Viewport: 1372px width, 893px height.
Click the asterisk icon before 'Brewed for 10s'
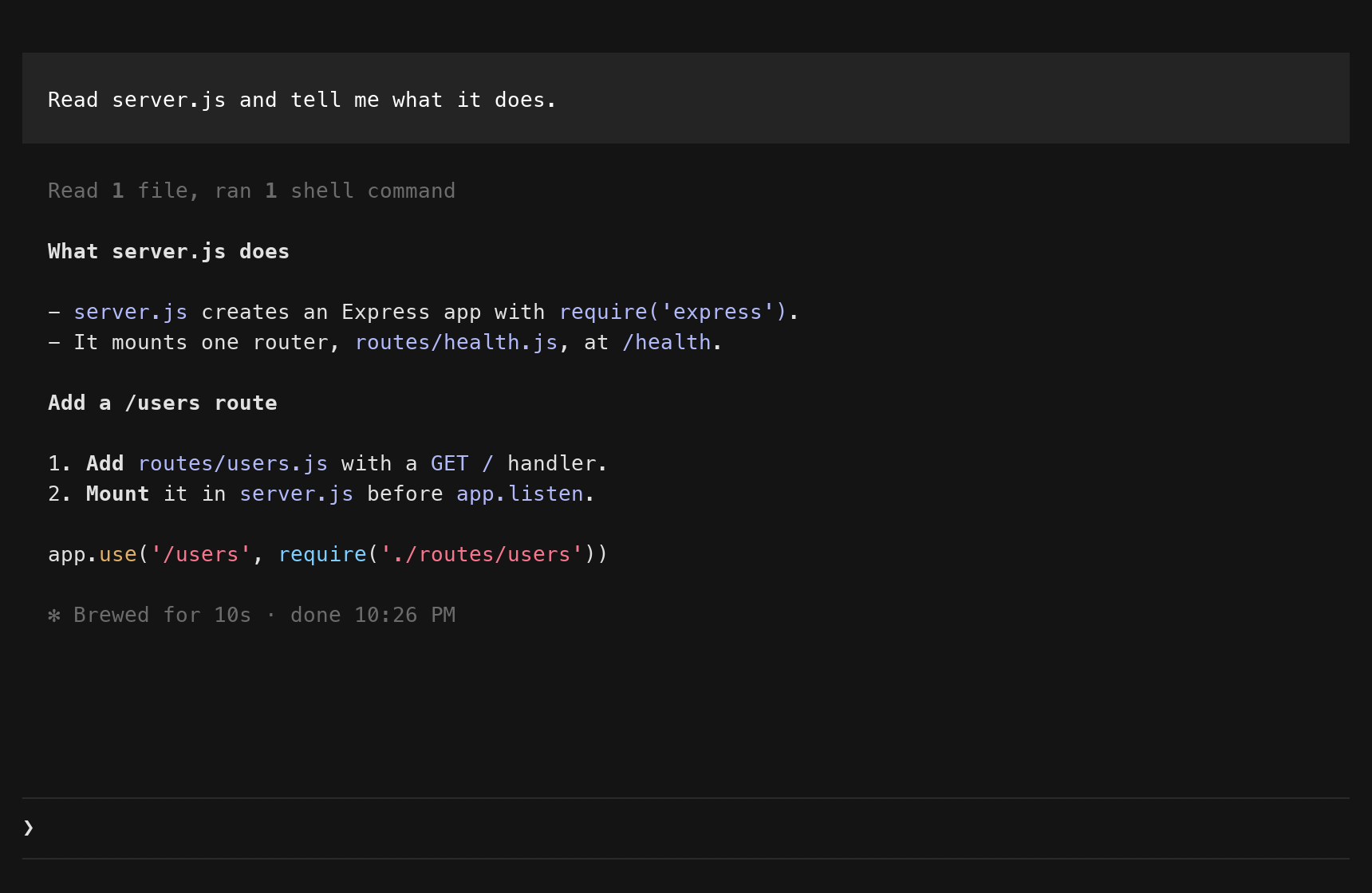[x=54, y=615]
